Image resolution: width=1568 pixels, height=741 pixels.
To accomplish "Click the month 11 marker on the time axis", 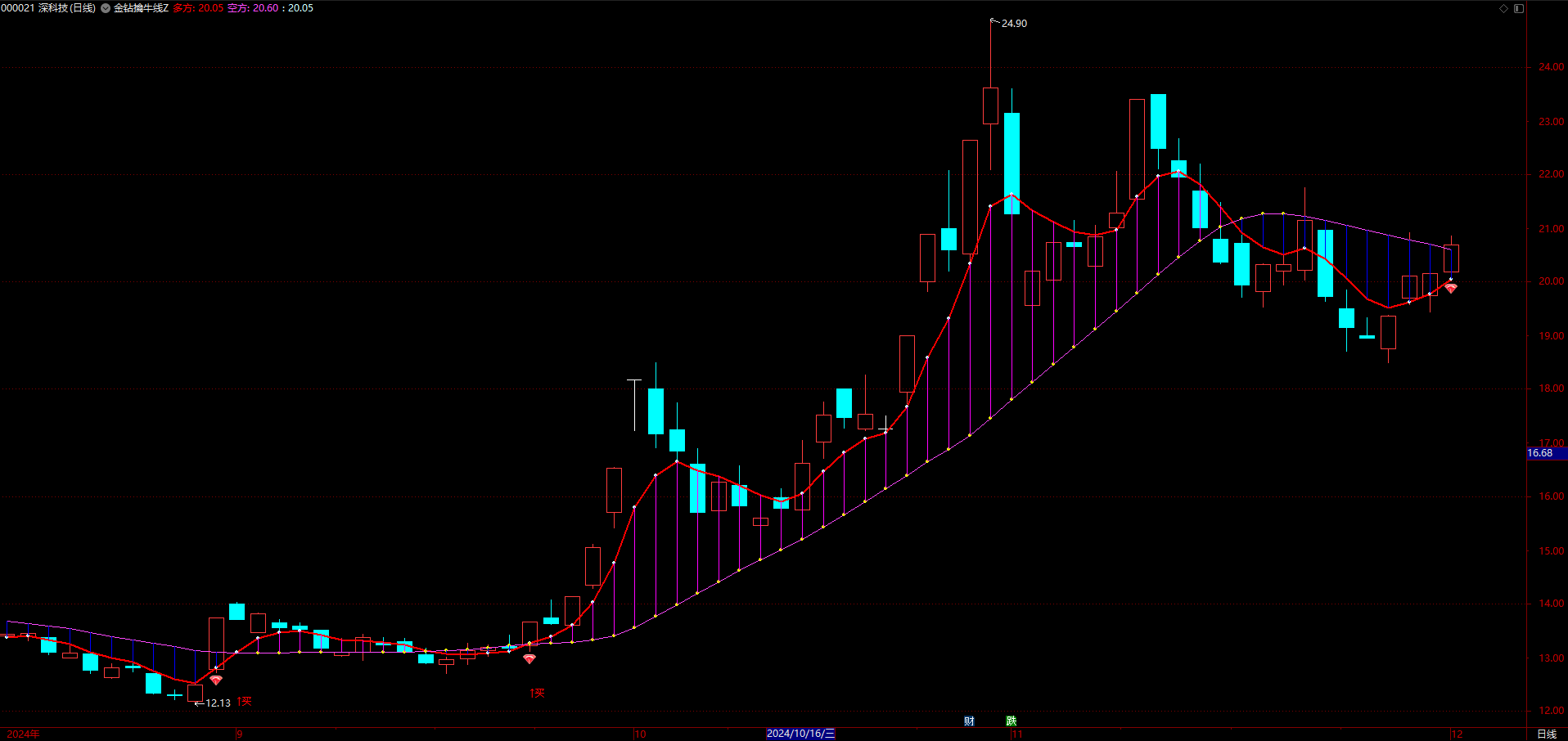I will coord(1016,734).
